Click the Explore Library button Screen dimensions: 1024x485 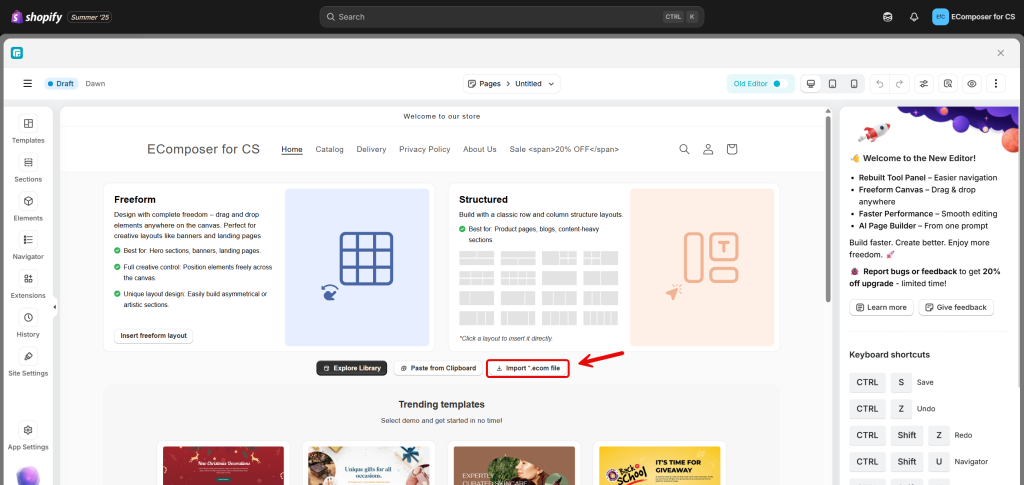coord(352,368)
